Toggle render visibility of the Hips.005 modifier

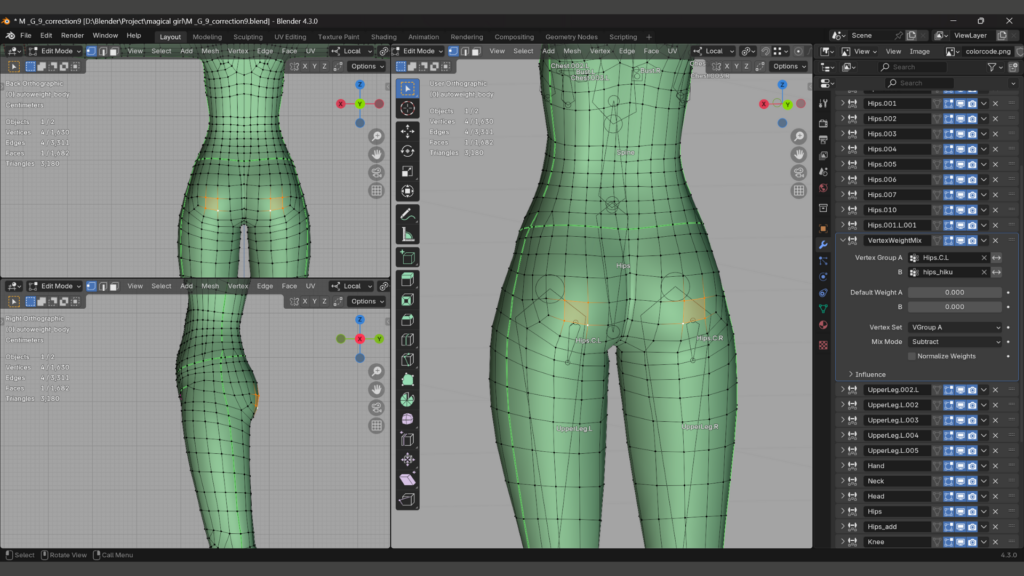972,164
